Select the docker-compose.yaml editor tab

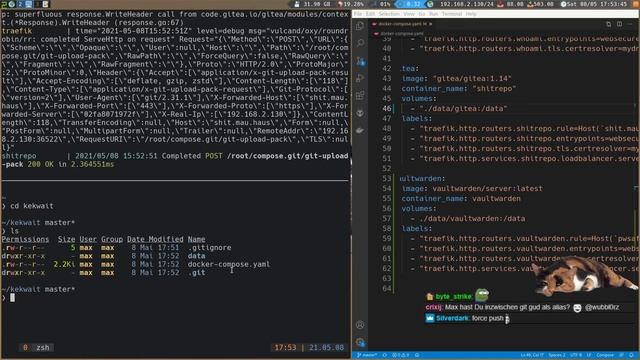[x=402, y=24]
